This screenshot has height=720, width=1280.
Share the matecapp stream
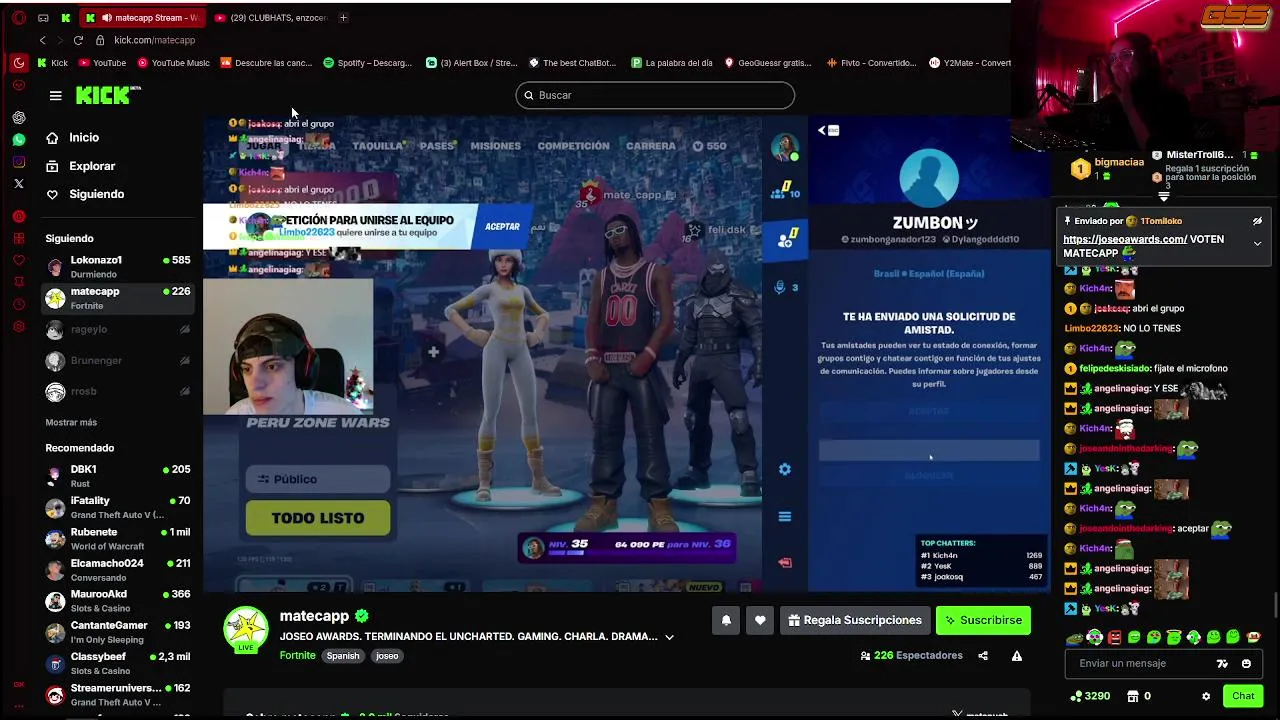983,656
